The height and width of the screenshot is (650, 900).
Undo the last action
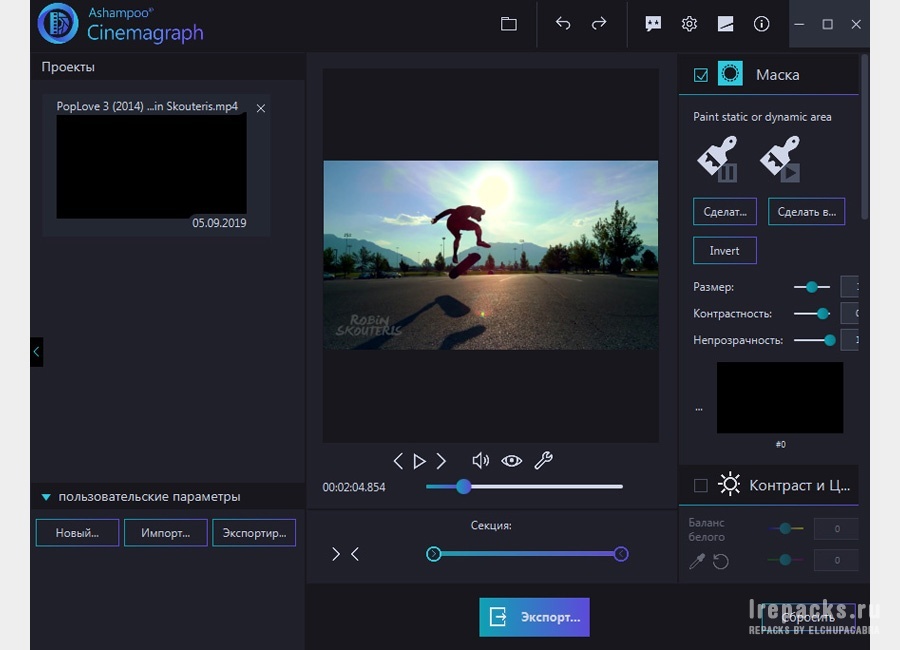tap(563, 24)
